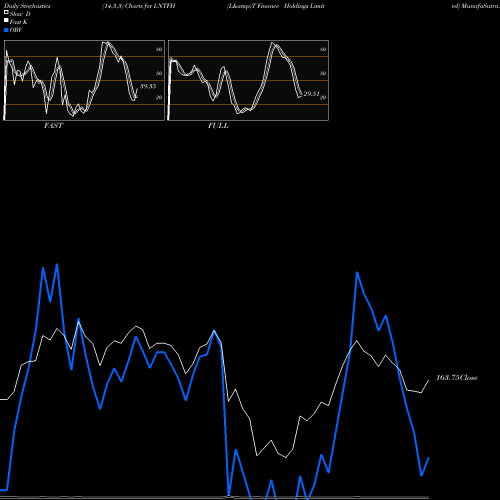Click the 50 level label in FAST chart
The height and width of the screenshot is (500, 500).
coord(159,73)
